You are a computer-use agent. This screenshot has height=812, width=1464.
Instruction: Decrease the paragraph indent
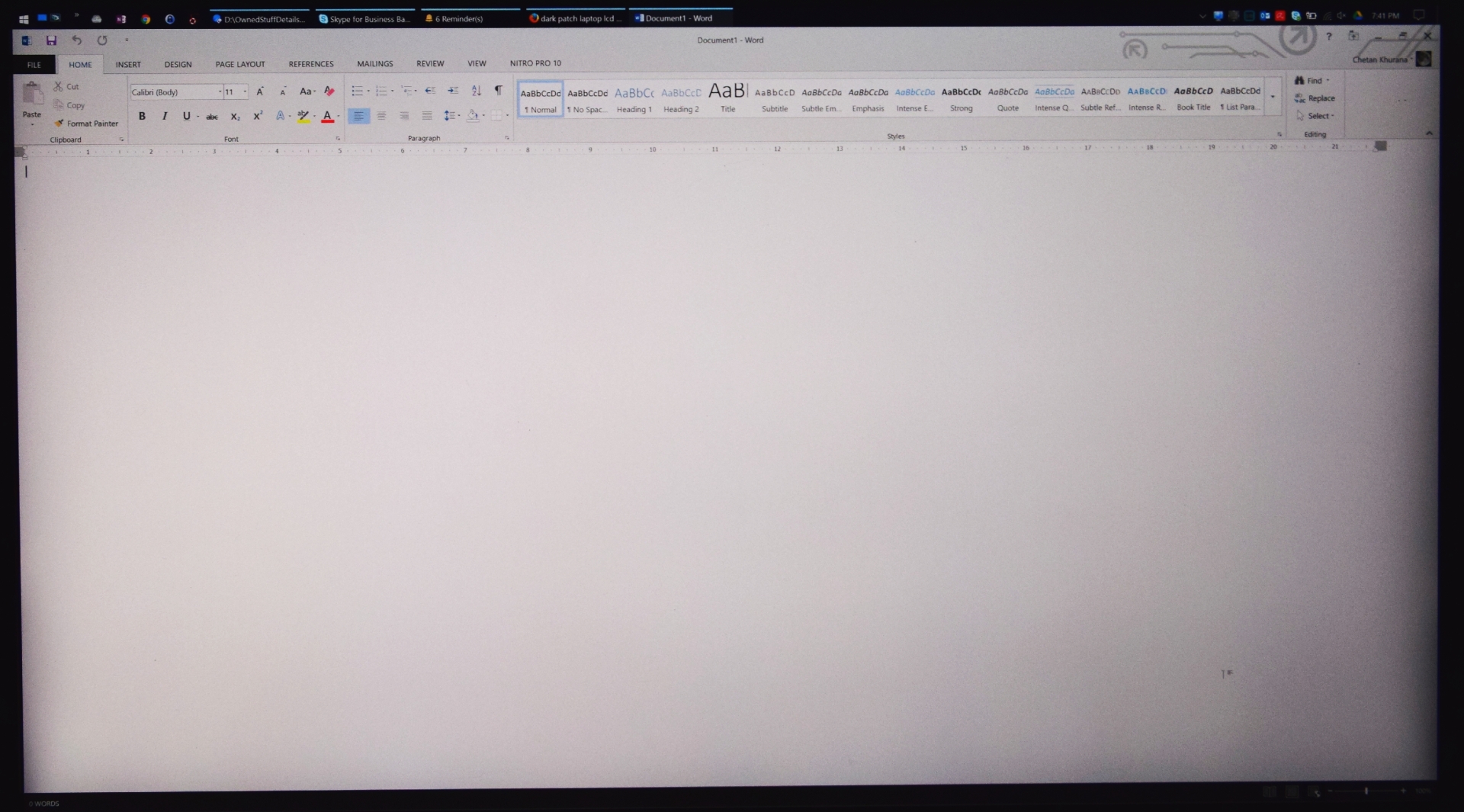(430, 91)
